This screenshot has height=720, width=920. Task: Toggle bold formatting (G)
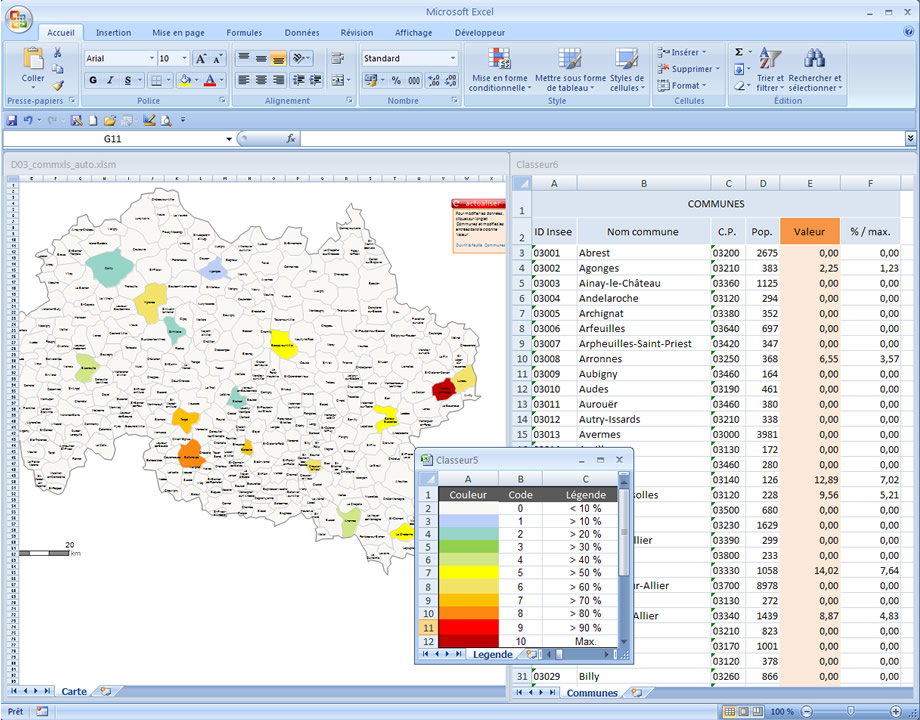[x=93, y=80]
